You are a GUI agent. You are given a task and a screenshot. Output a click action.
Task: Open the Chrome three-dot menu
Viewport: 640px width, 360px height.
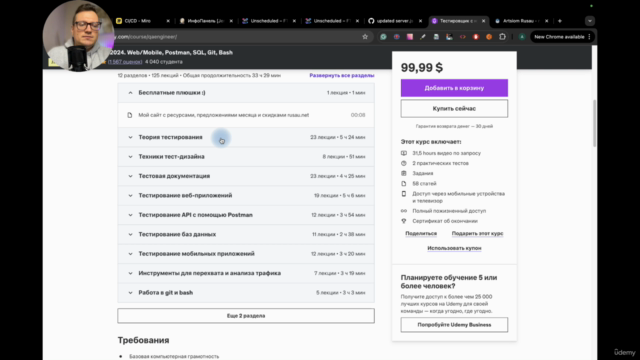pos(589,37)
